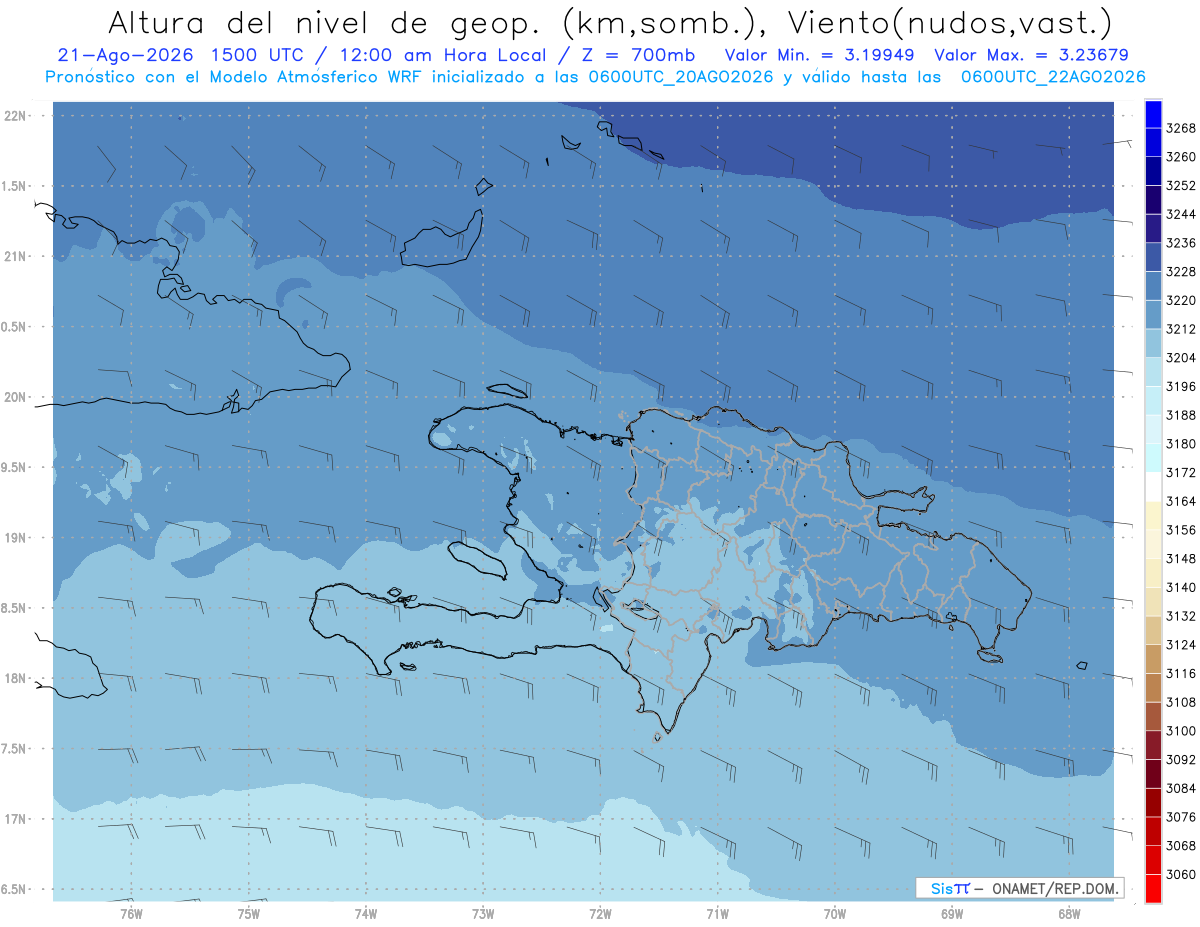Click the 3212 colorbar value

(x=1181, y=329)
